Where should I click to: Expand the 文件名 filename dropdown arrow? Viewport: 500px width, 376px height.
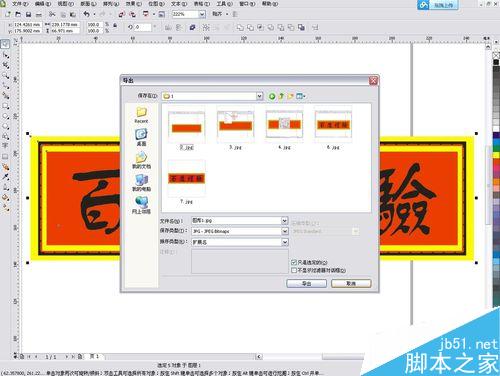(285, 221)
